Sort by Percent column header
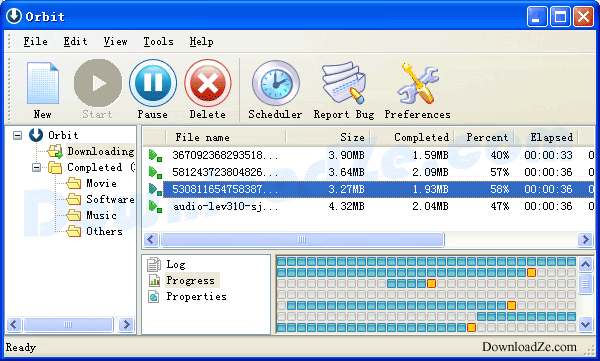 [484, 137]
